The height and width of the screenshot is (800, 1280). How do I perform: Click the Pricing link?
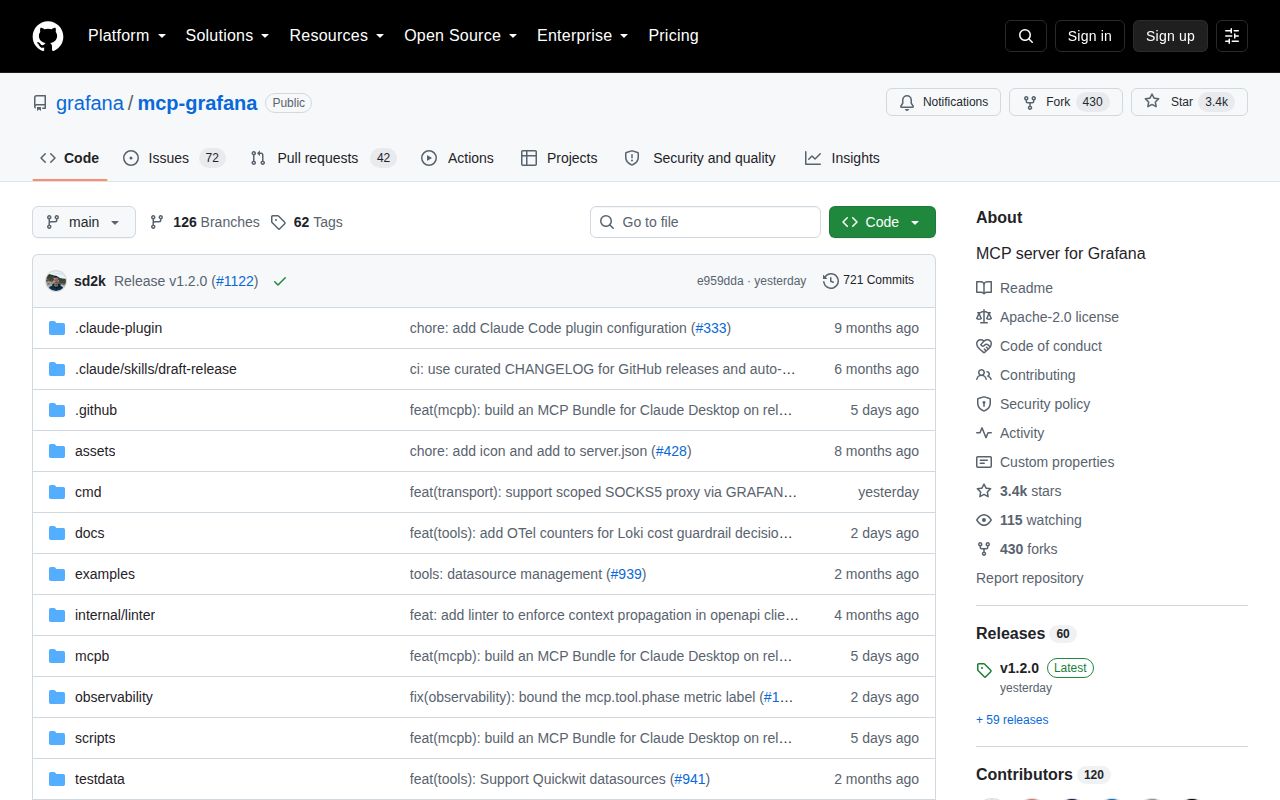tap(673, 36)
